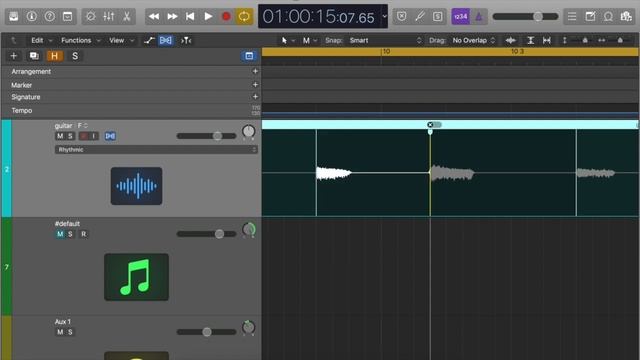Toggle the Metronome click
Viewport: 640px width, 360px height.
coord(479,17)
